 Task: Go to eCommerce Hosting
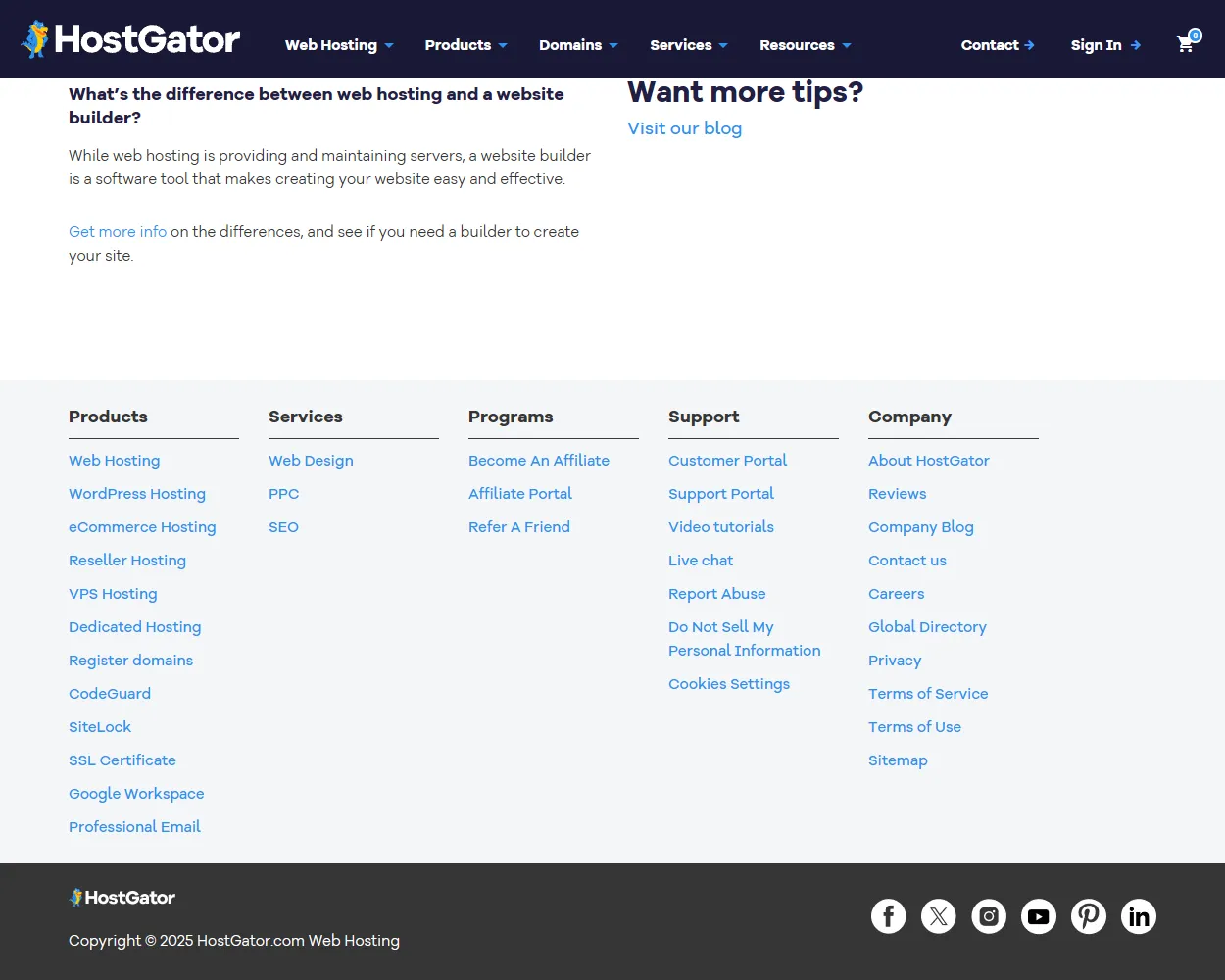point(142,527)
